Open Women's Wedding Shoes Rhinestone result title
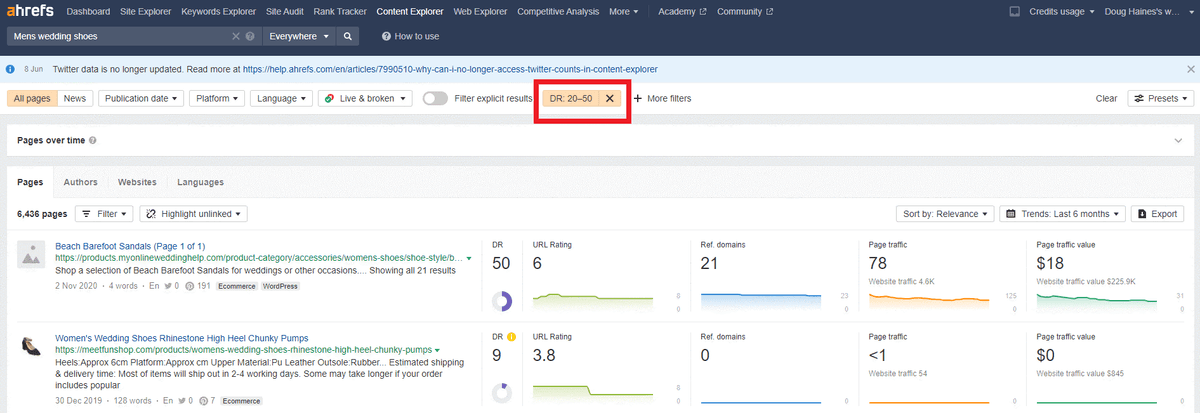 click(181, 338)
